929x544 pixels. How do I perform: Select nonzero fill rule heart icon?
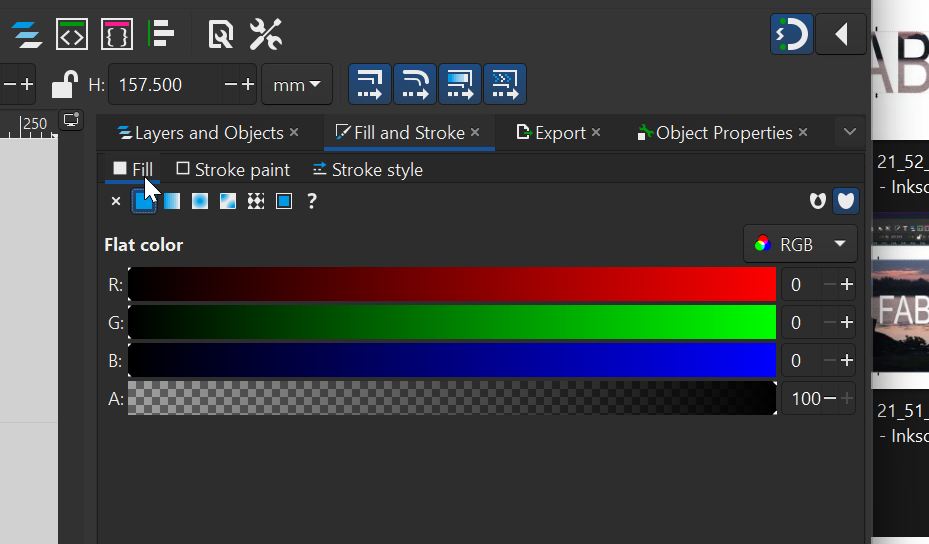pyautogui.click(x=845, y=201)
